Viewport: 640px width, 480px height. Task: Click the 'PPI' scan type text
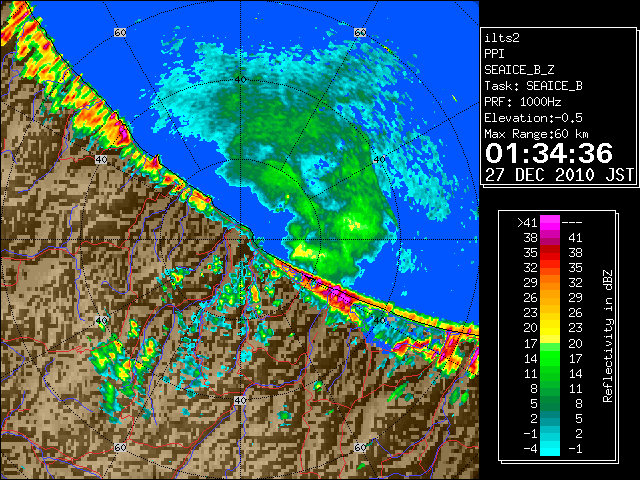click(494, 54)
